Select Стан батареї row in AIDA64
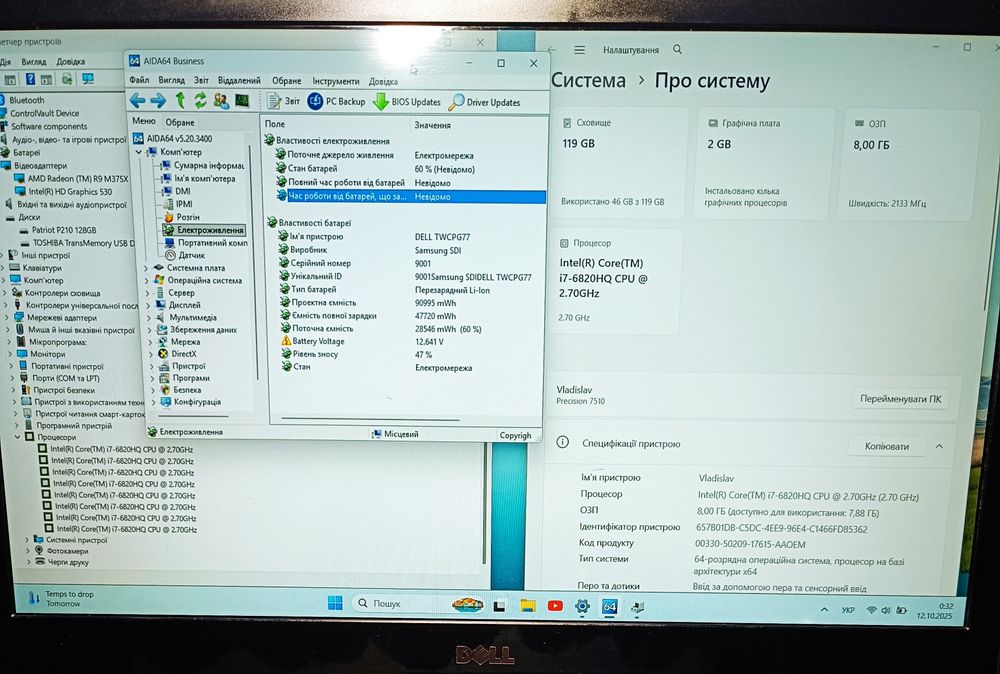The image size is (1000, 674). coord(406,169)
